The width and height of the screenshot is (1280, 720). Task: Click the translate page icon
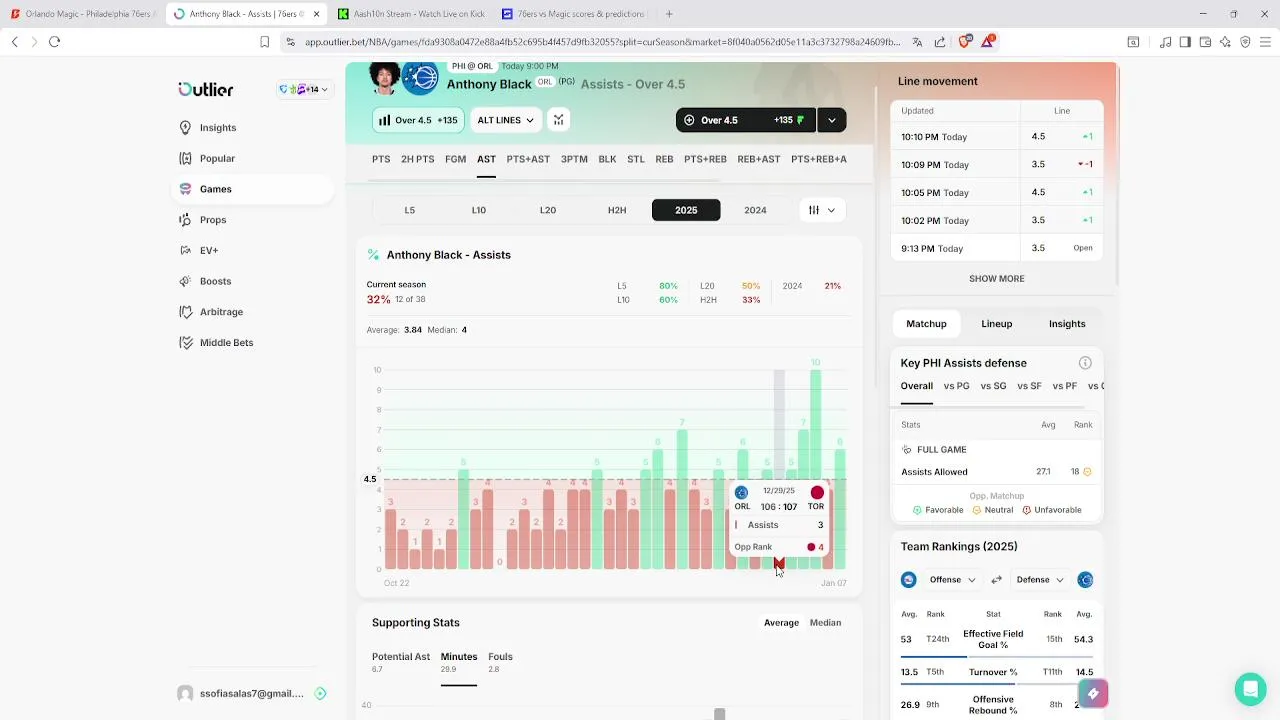918,42
